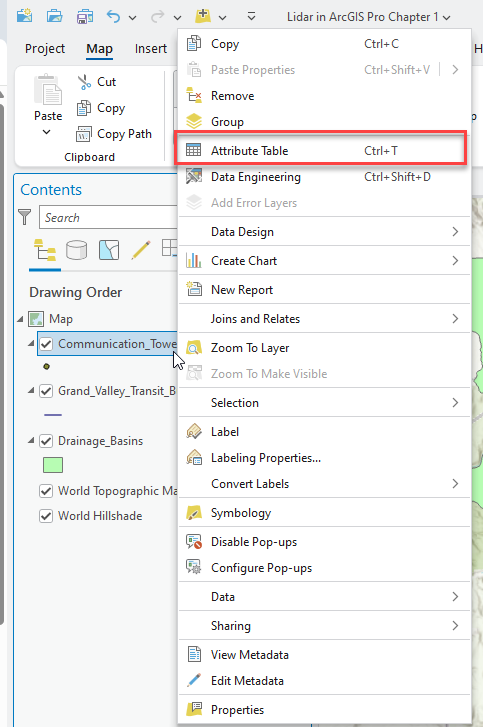Choose Copy from the context menu
Image resolution: width=483 pixels, height=727 pixels.
point(324,44)
